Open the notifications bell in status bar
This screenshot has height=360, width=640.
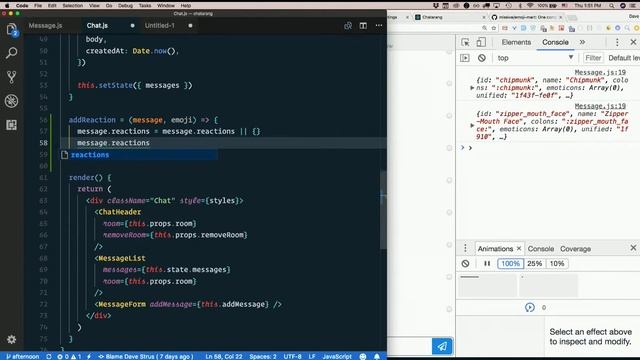coord(377,356)
